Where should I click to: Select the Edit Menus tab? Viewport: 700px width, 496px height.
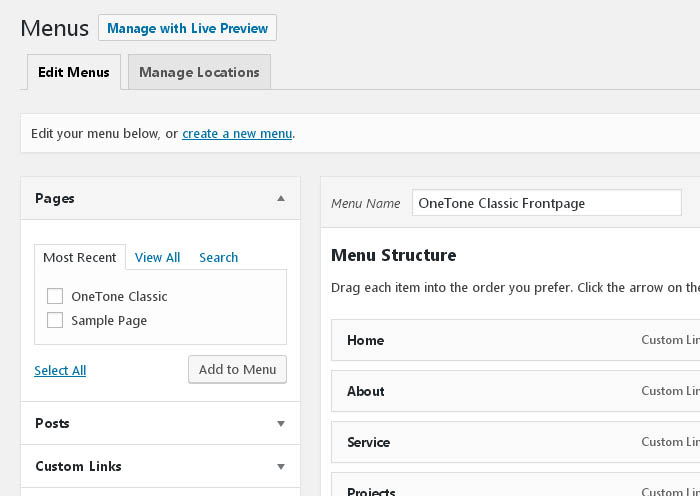74,72
